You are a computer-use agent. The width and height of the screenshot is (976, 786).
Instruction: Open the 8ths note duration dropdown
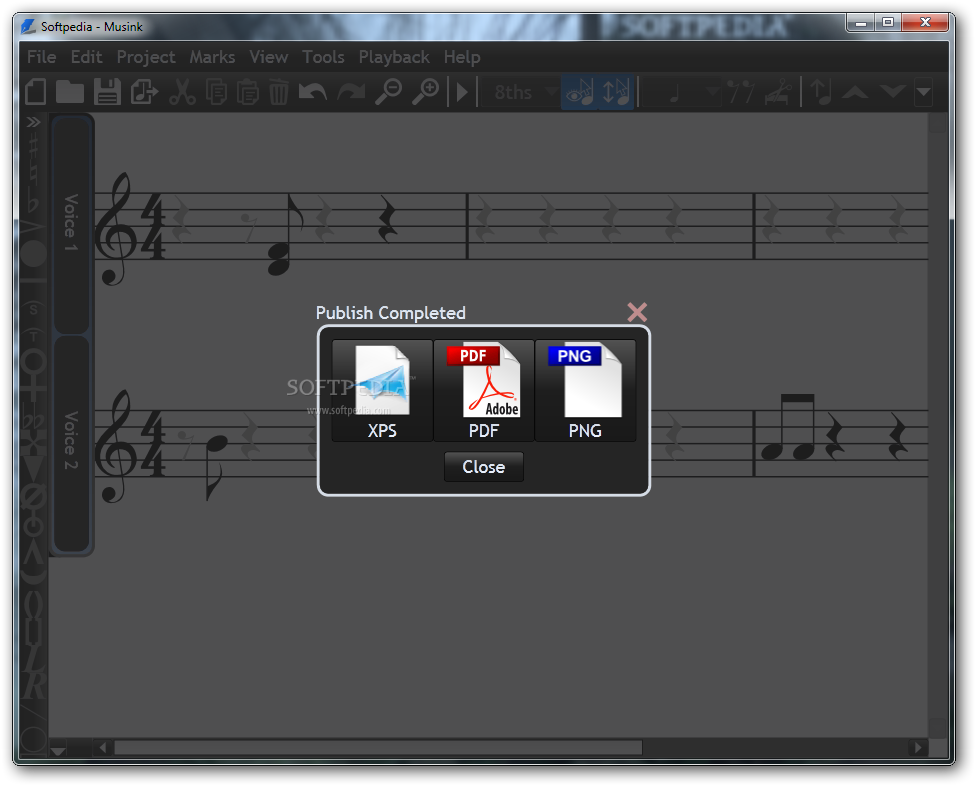pyautogui.click(x=520, y=92)
